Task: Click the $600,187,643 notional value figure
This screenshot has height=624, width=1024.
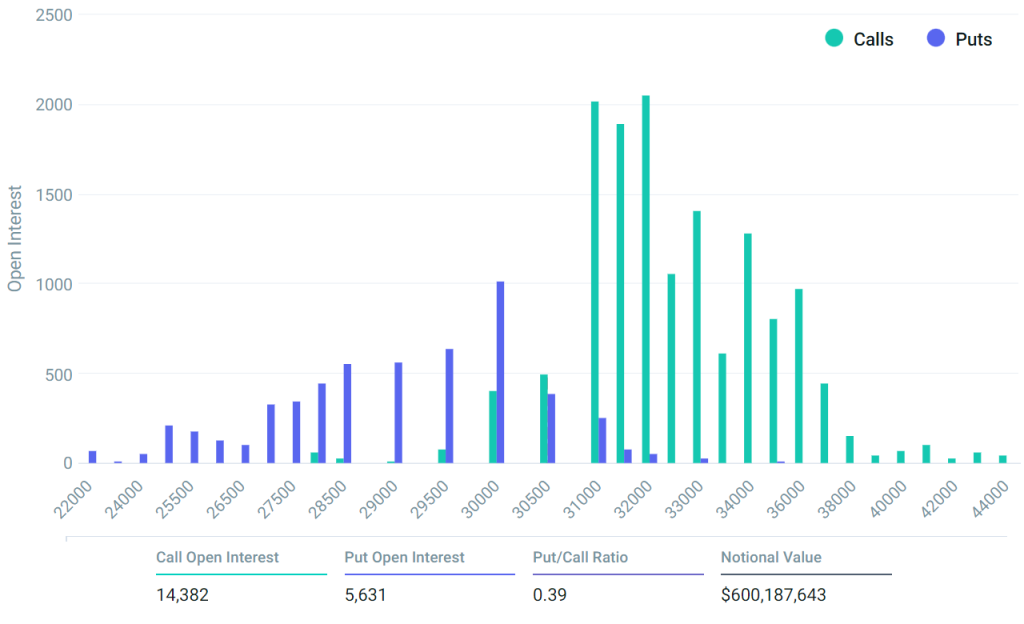Action: pyautogui.click(x=773, y=595)
